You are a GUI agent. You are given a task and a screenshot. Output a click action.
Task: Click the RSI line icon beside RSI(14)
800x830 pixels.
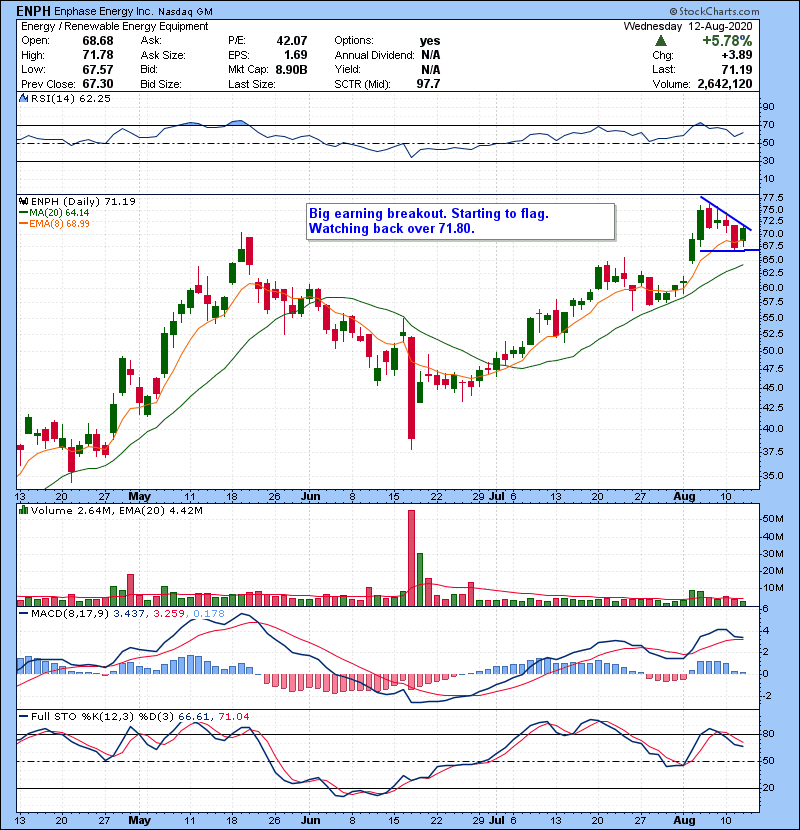point(23,98)
